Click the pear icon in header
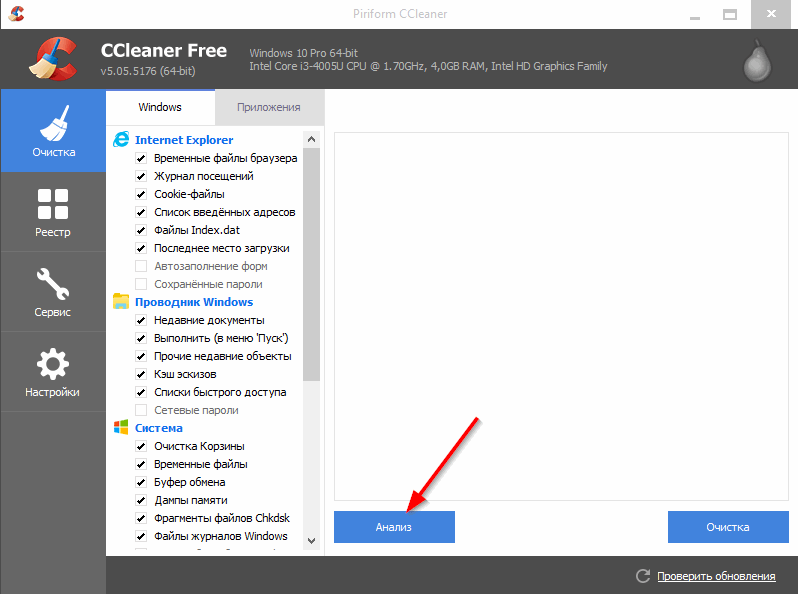Viewport: 798px width, 594px height. (x=759, y=59)
